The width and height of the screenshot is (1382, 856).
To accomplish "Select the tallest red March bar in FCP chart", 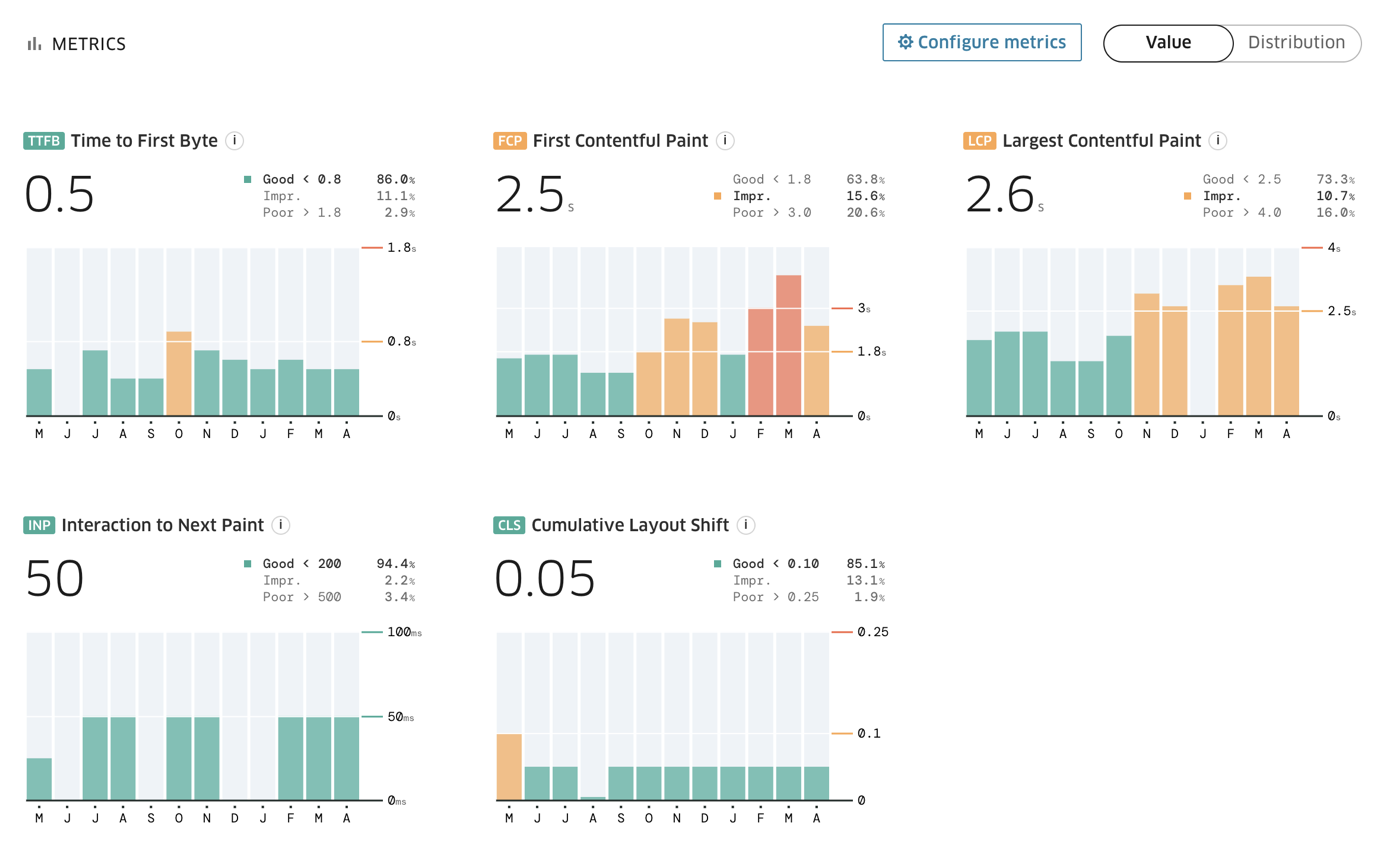I will (788, 345).
